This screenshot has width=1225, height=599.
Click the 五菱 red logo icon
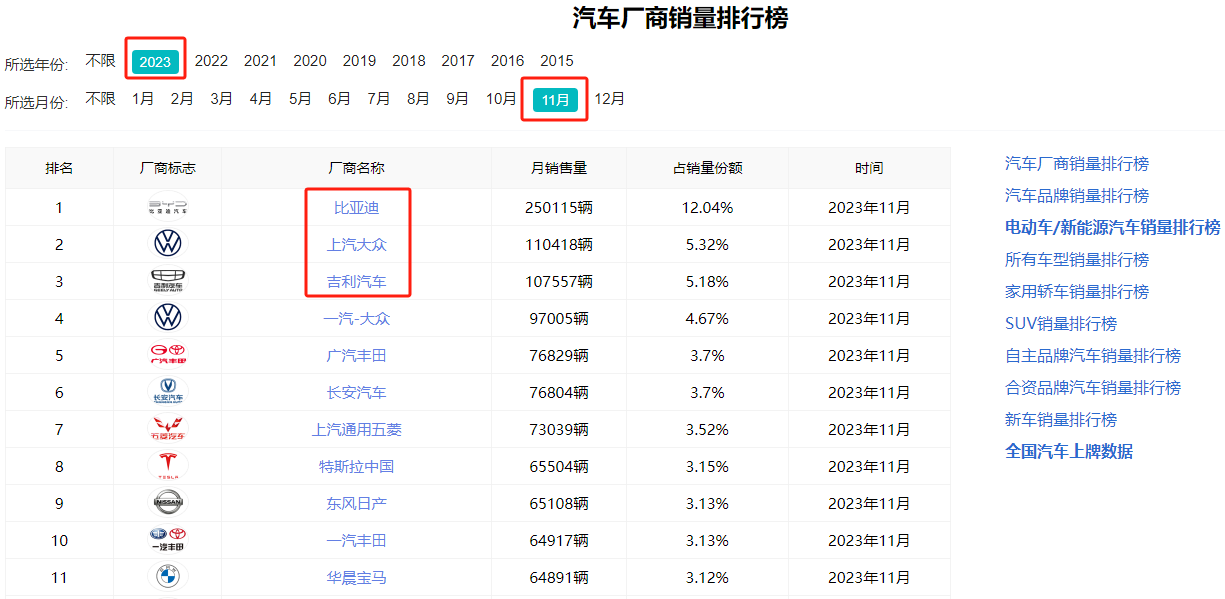click(x=167, y=429)
